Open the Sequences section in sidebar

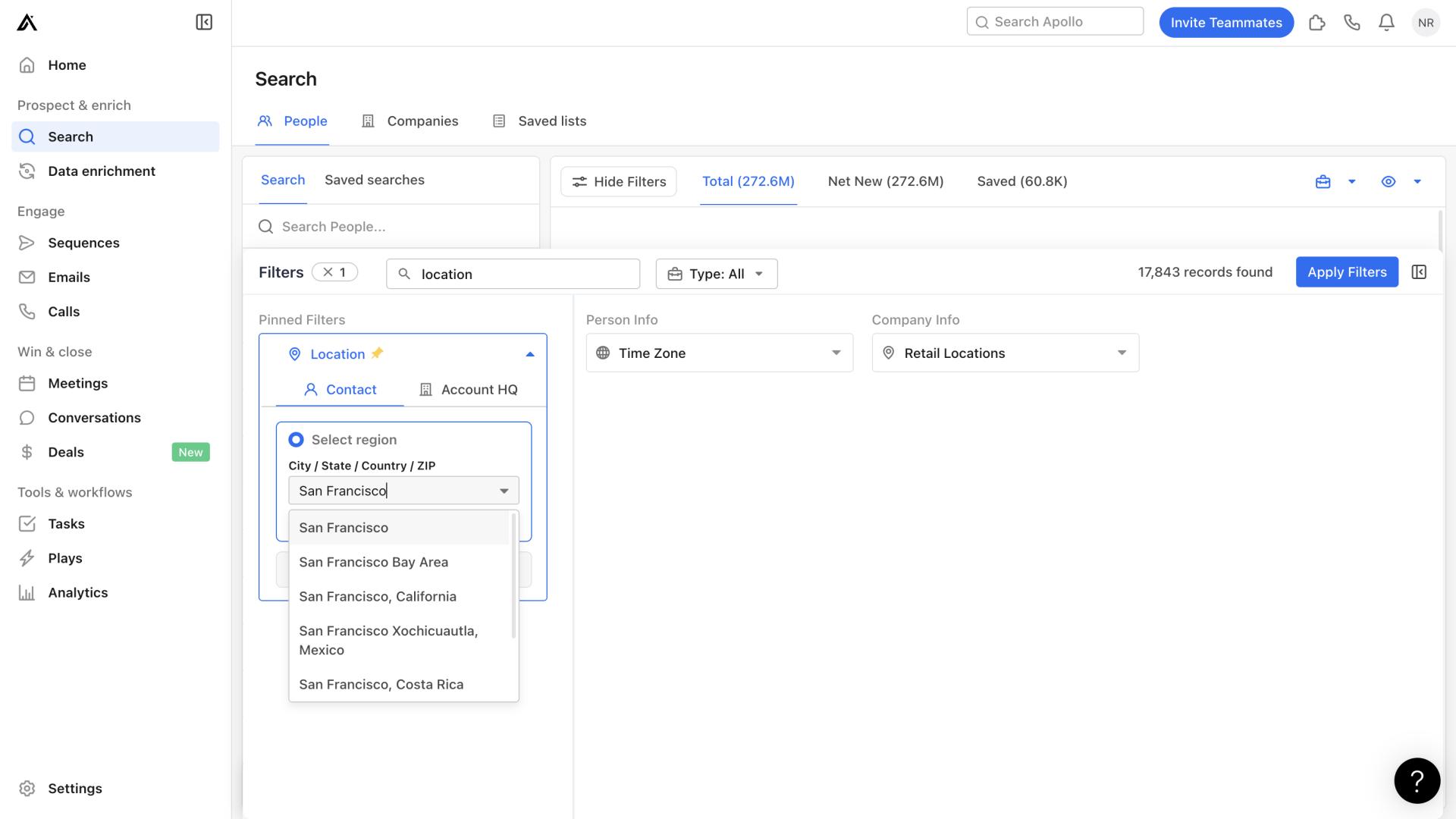click(x=83, y=243)
